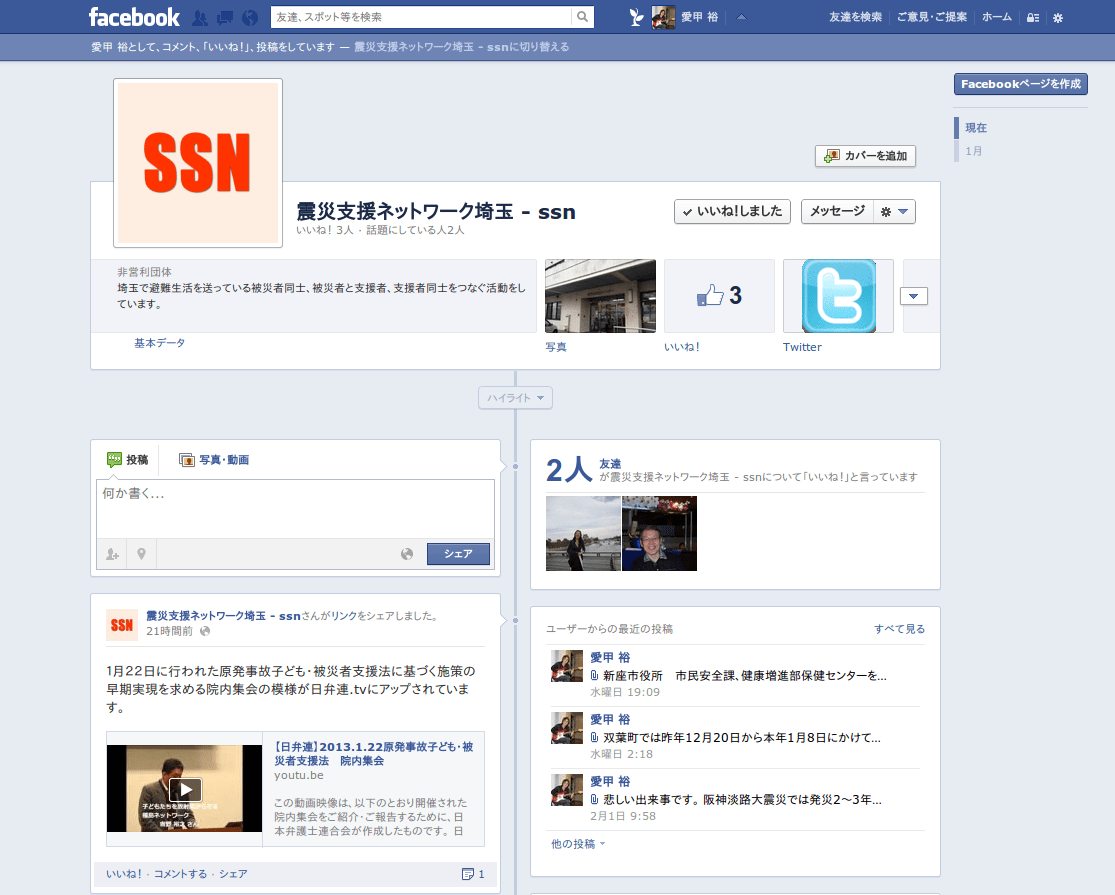Jump to 1月 on the timeline

(973, 151)
